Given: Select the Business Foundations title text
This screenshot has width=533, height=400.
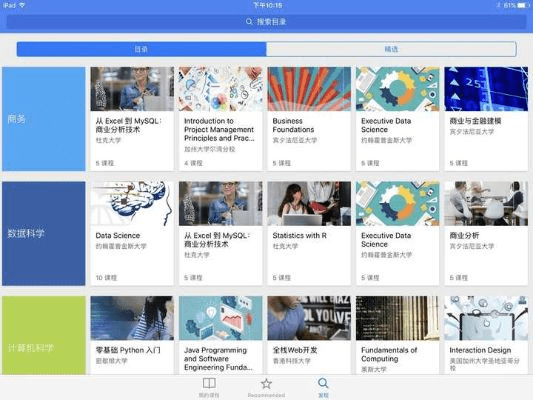Looking at the screenshot, I should click(x=293, y=125).
